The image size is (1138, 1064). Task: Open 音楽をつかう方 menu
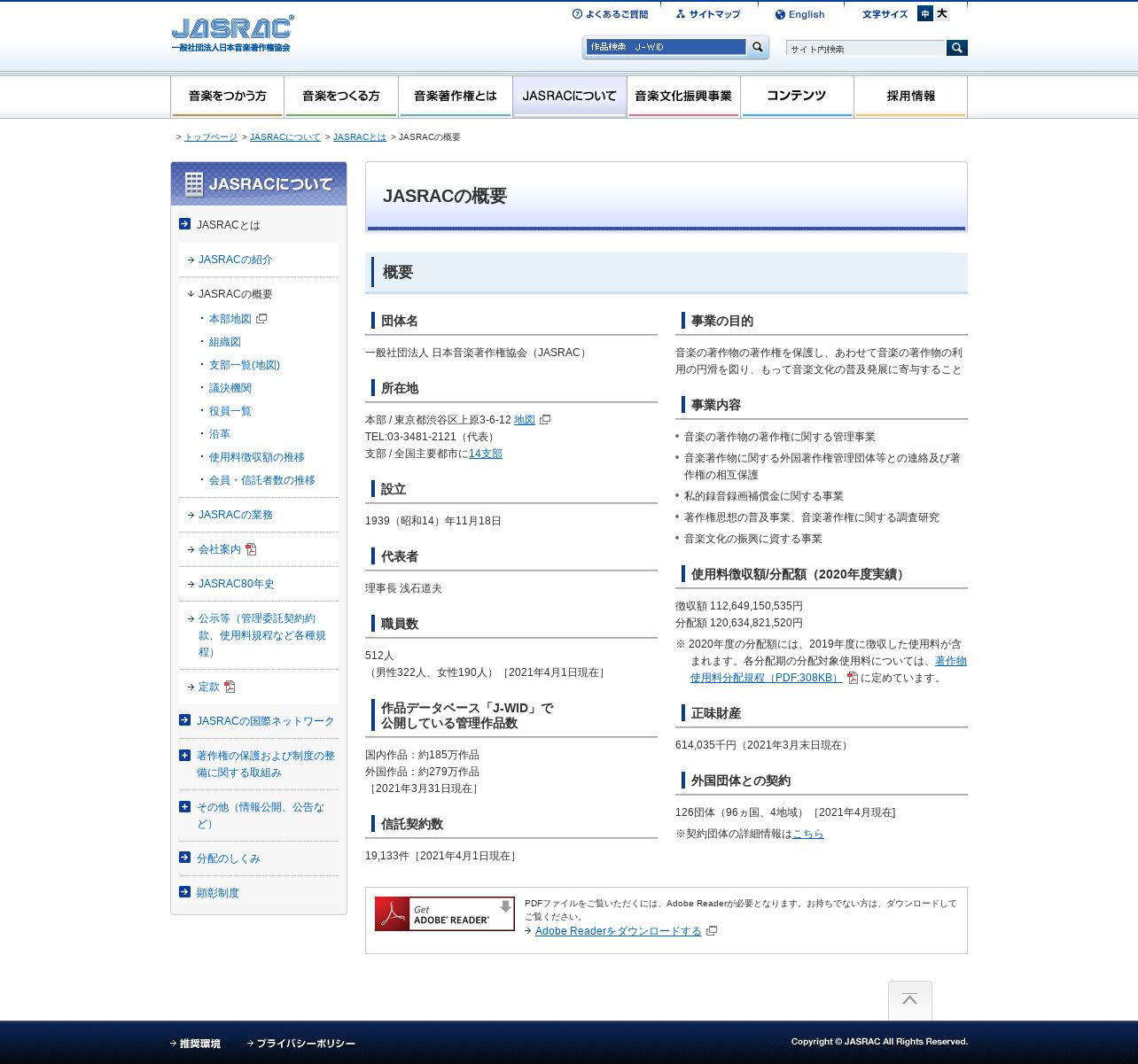[x=228, y=96]
